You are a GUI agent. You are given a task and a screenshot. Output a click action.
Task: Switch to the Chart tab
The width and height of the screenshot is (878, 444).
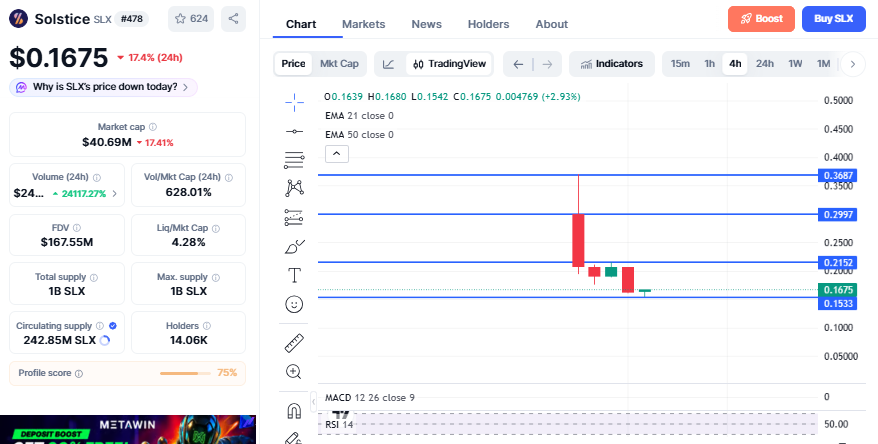point(301,24)
